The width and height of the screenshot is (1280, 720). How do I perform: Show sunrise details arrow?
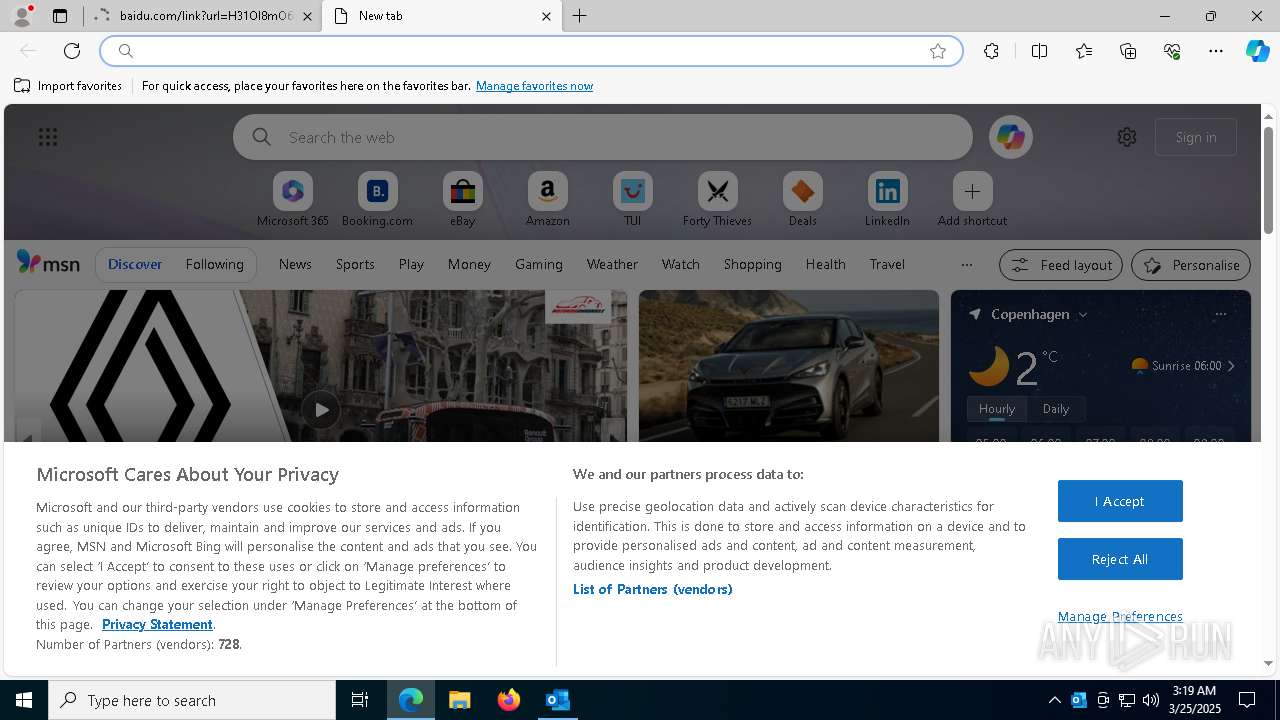coord(1231,366)
